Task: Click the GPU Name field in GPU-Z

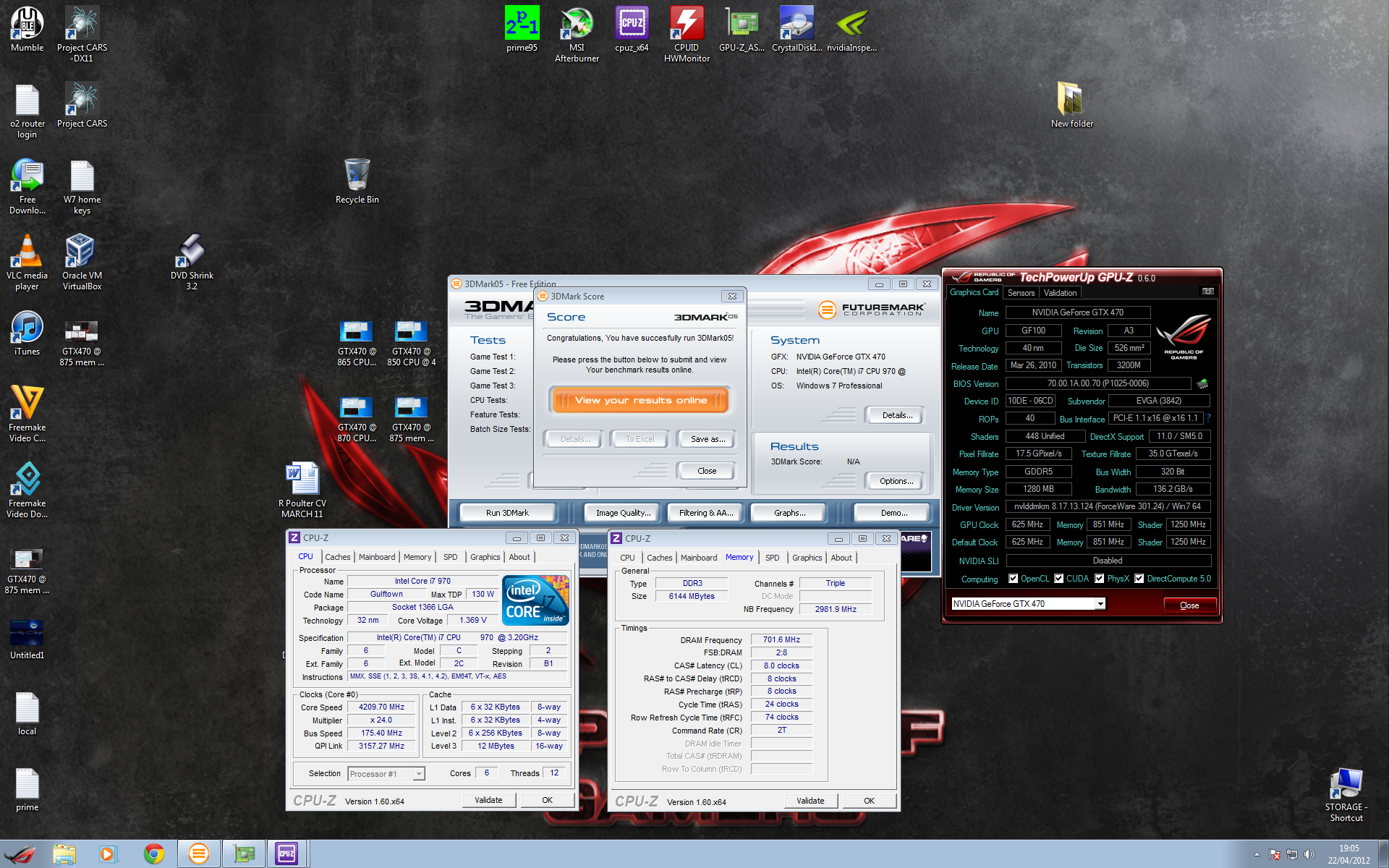Action: (x=1077, y=312)
